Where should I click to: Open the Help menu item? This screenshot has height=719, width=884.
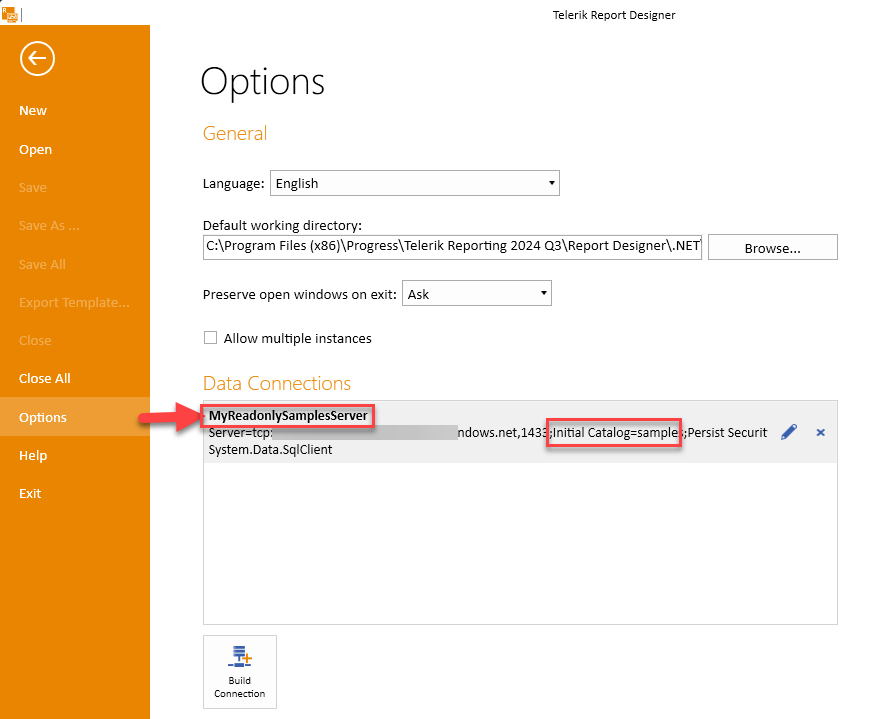(x=33, y=455)
